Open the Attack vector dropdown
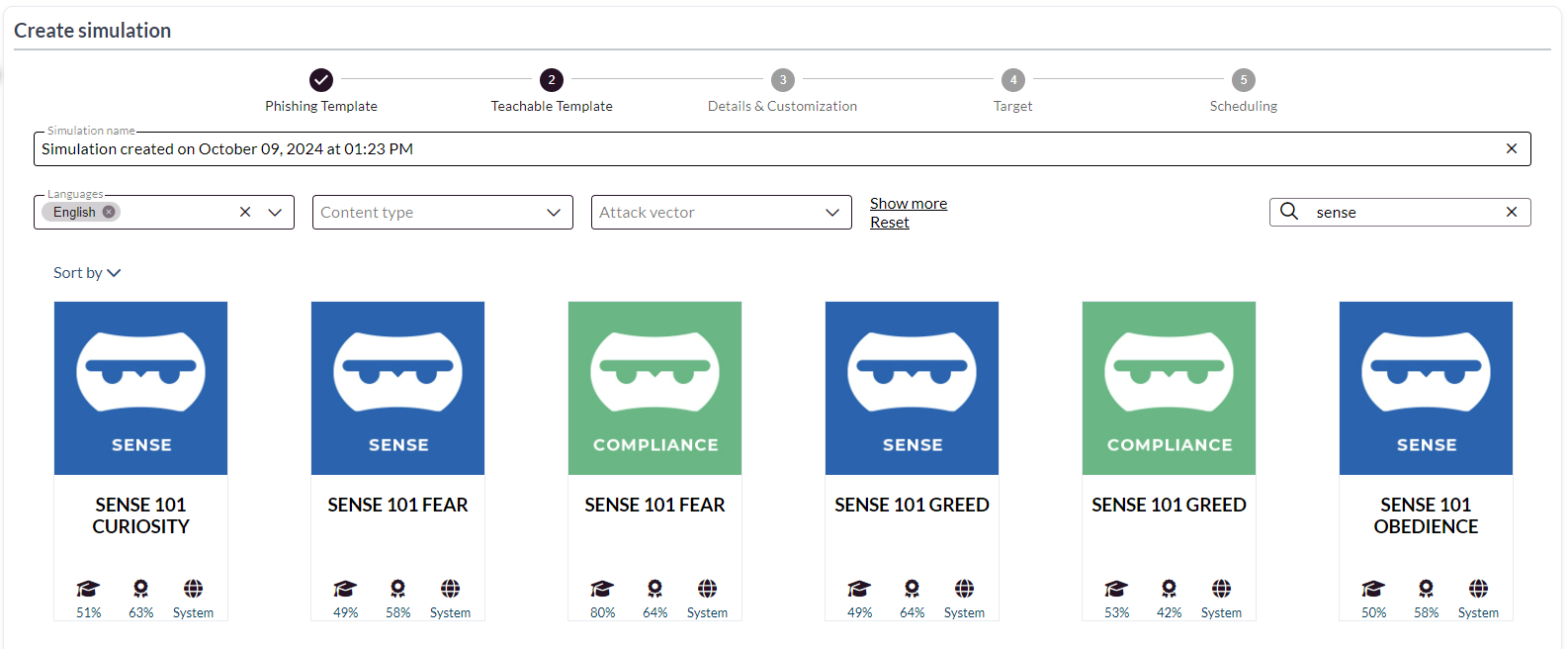 tap(832, 212)
